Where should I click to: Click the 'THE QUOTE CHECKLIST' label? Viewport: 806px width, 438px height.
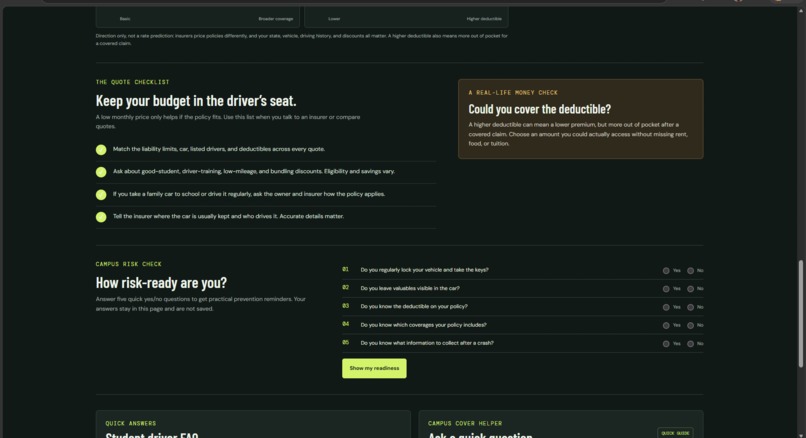click(132, 82)
